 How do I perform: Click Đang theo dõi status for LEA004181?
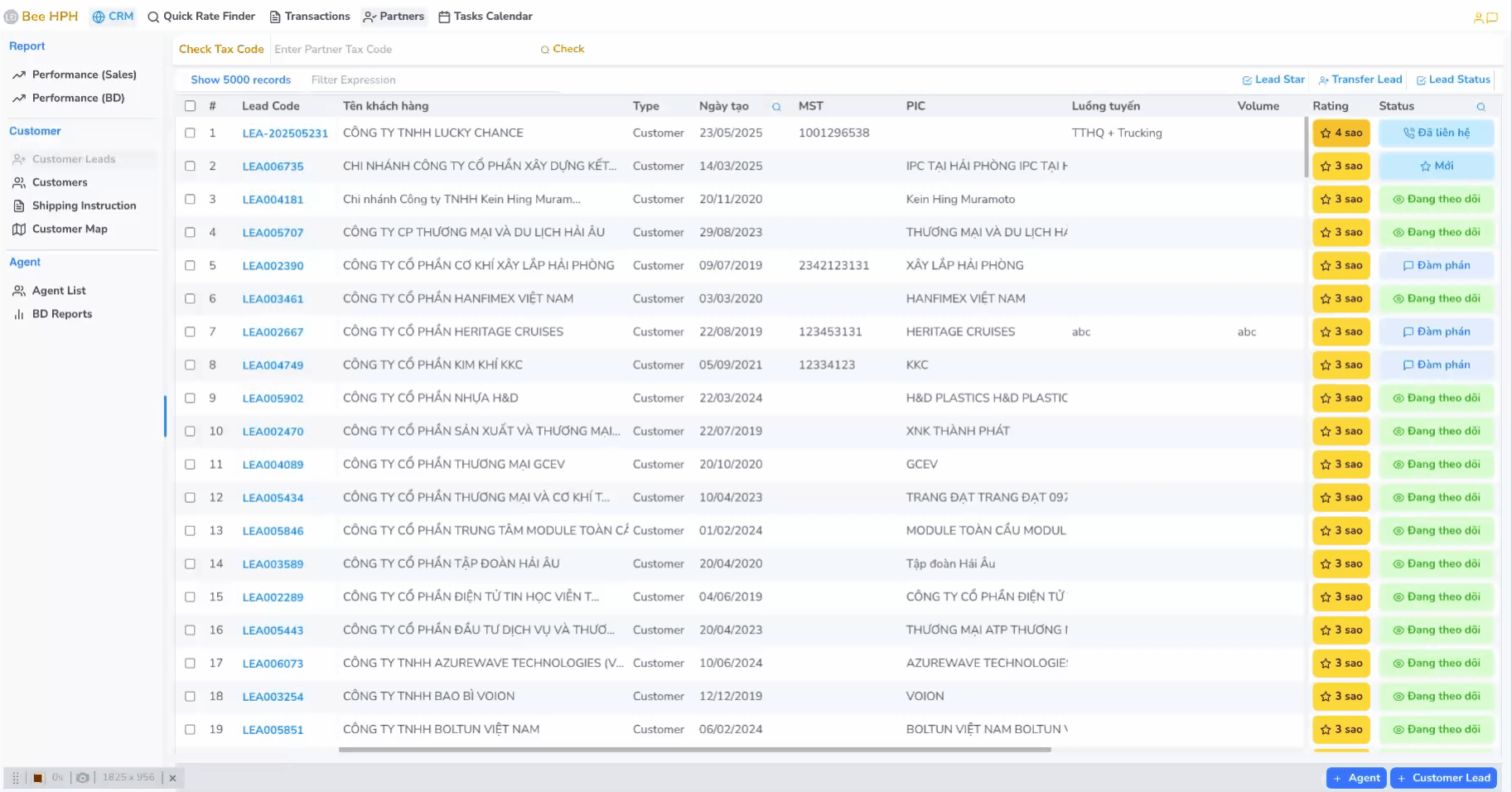click(x=1437, y=200)
